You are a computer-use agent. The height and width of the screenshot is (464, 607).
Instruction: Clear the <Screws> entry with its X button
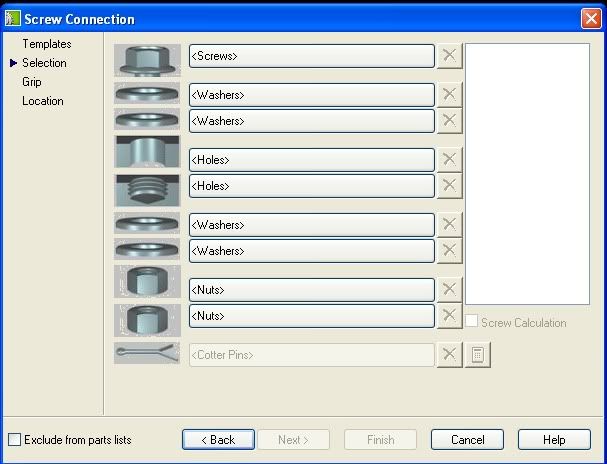point(449,56)
